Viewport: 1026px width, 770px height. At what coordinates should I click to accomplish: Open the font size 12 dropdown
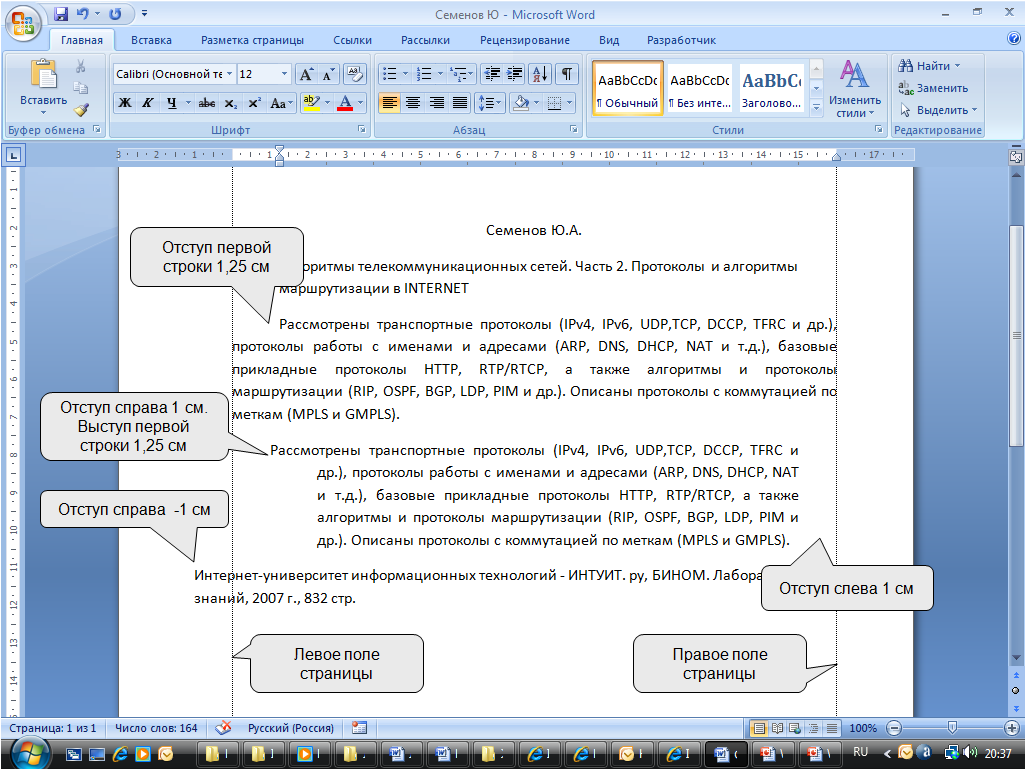285,75
